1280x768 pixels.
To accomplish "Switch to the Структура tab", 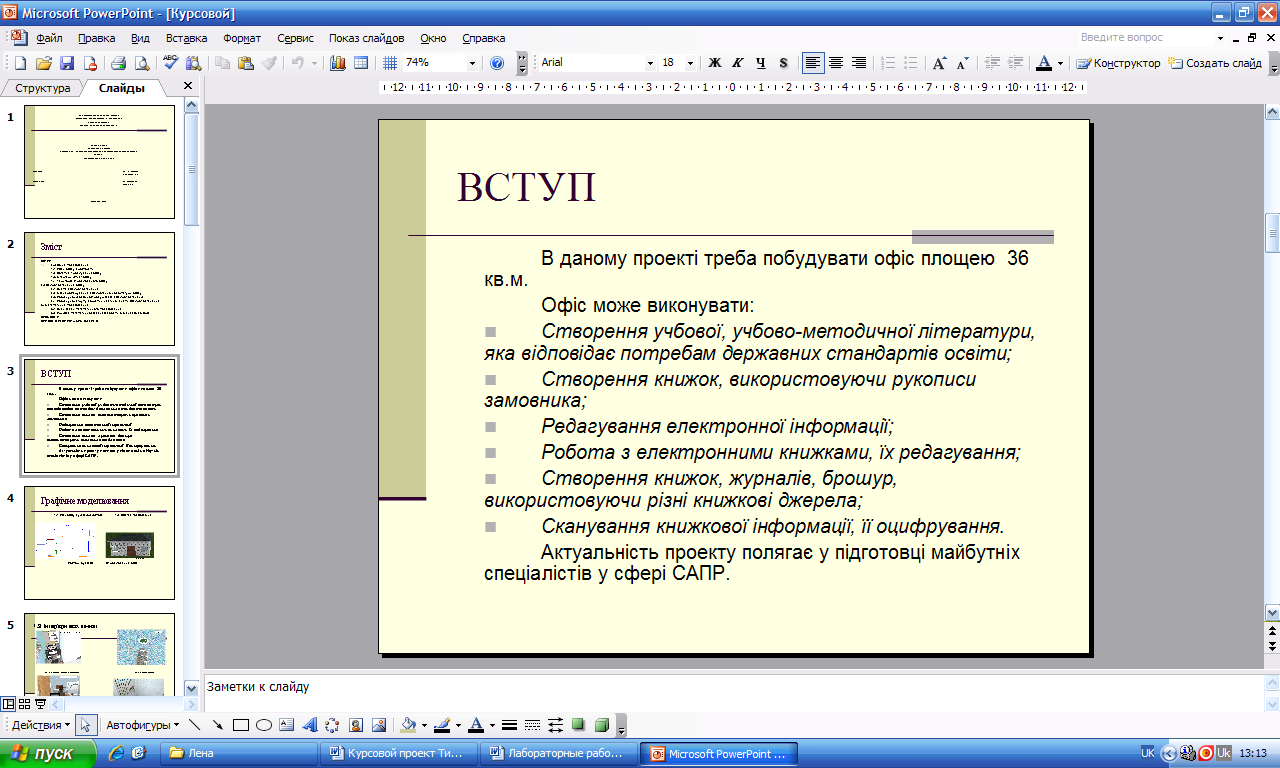I will (43, 88).
